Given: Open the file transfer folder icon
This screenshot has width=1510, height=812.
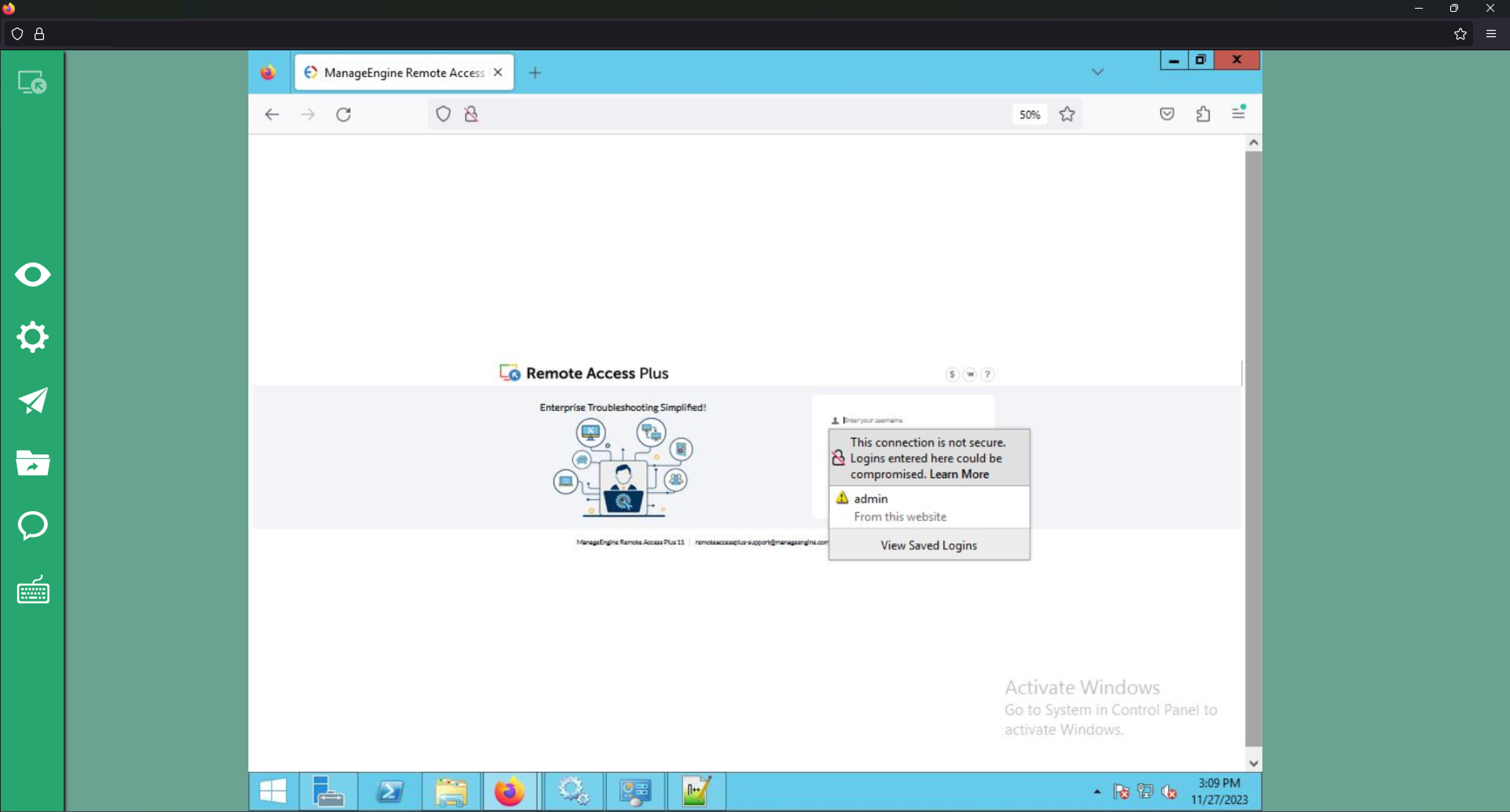Looking at the screenshot, I should pyautogui.click(x=32, y=463).
